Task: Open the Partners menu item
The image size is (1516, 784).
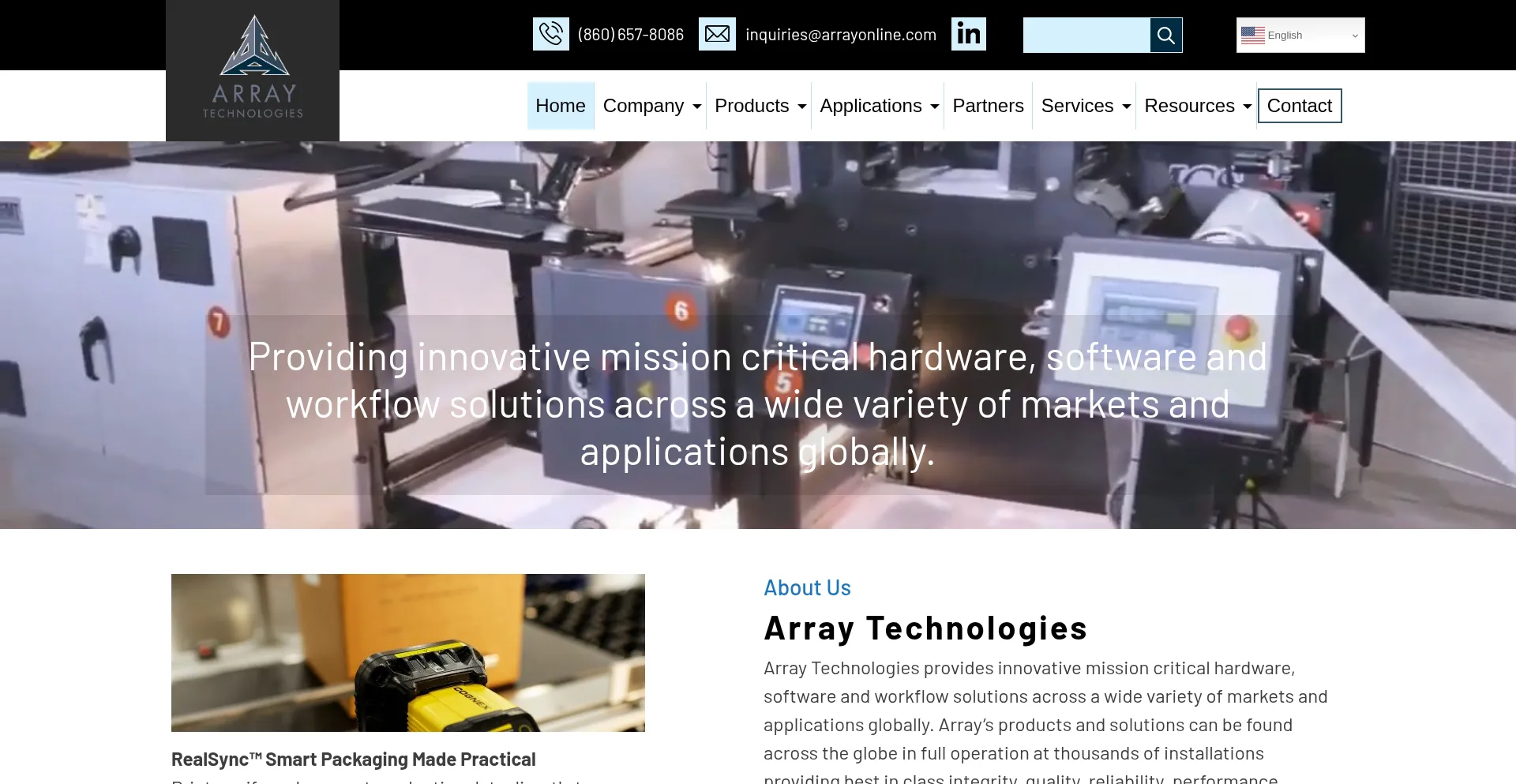Action: 988,106
